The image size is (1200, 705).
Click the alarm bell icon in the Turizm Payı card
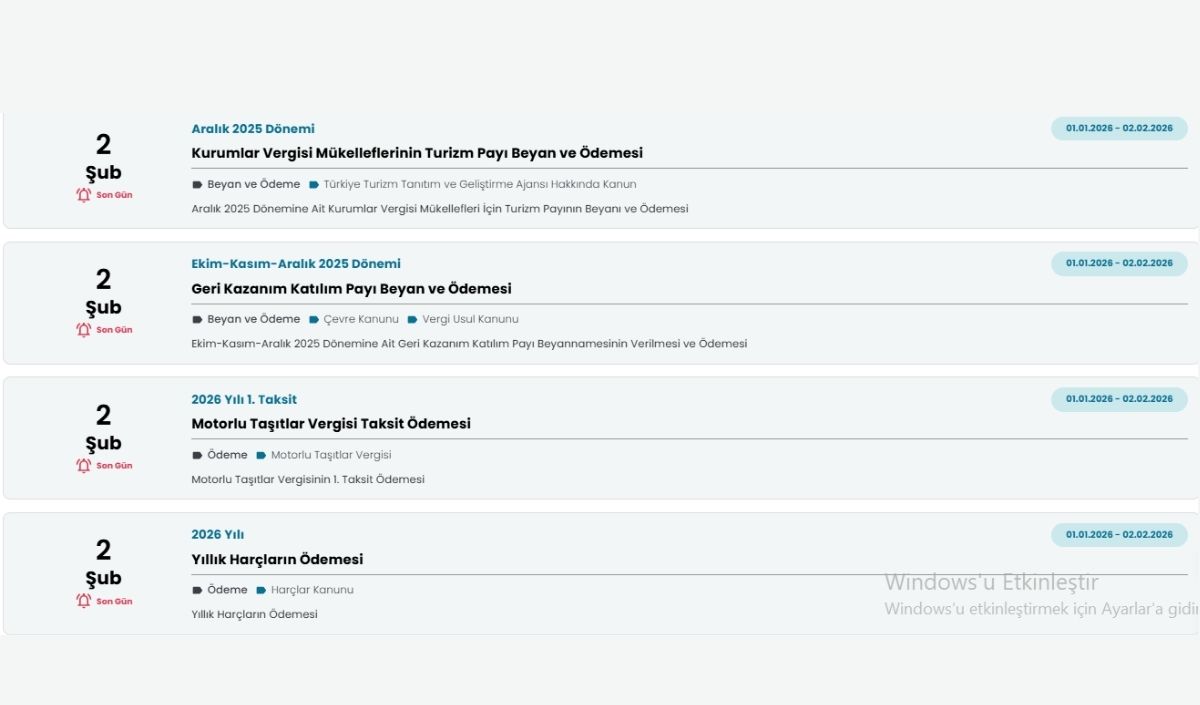tap(83, 195)
